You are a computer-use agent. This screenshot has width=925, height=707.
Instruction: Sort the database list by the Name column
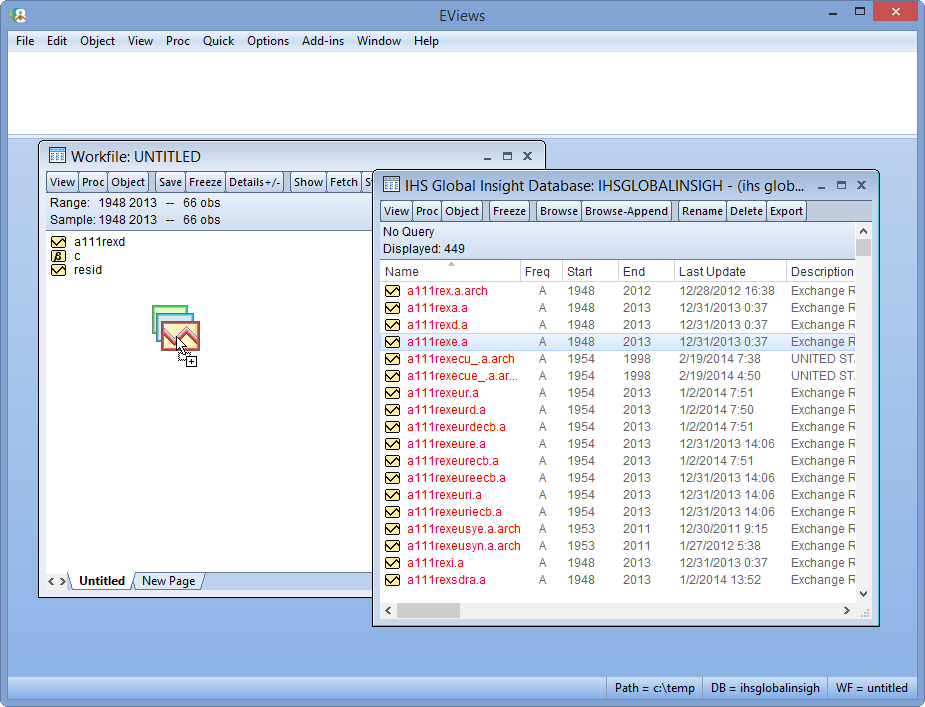403,271
